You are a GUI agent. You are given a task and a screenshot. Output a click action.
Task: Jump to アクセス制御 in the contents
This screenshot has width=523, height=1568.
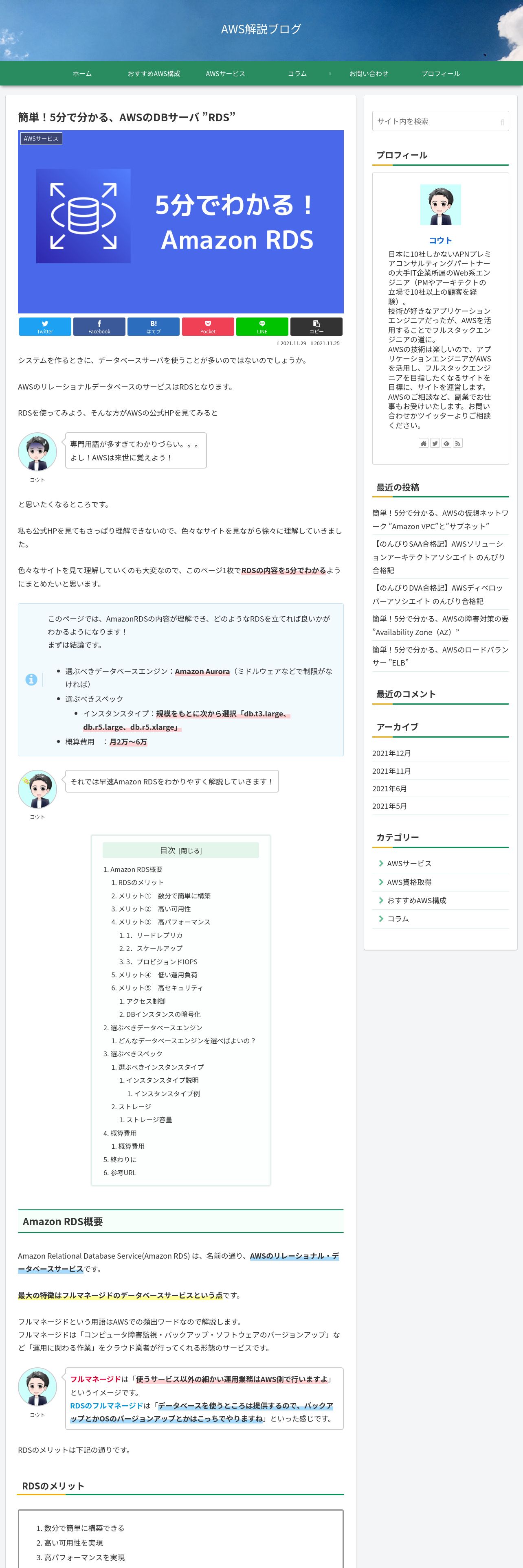click(x=146, y=1001)
